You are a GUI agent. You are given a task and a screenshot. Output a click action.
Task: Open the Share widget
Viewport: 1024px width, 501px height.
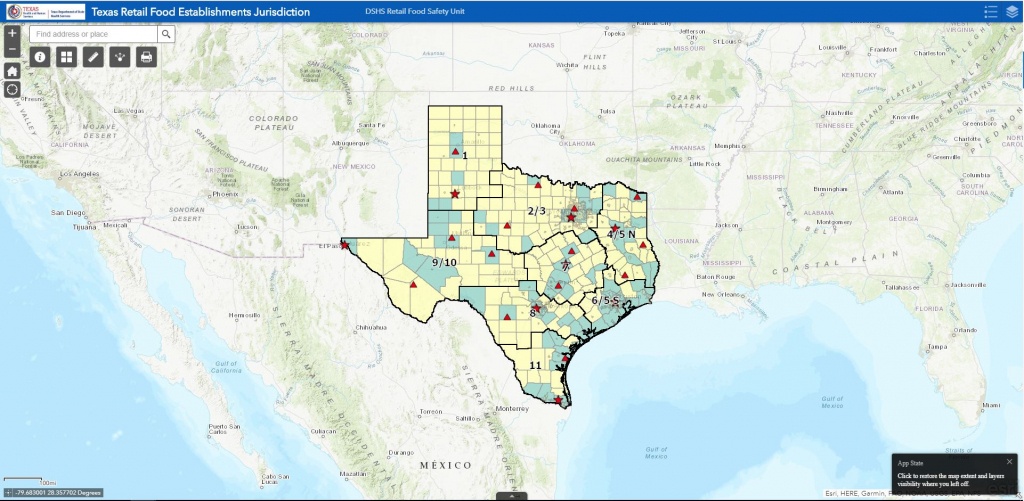tap(120, 57)
